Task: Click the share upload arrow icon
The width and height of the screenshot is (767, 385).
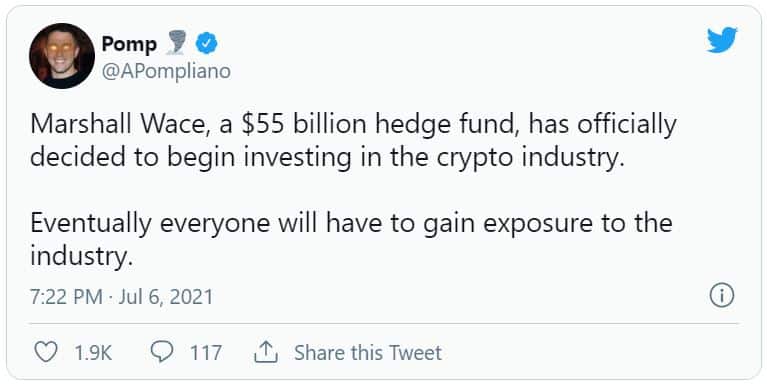Action: pyautogui.click(x=266, y=352)
